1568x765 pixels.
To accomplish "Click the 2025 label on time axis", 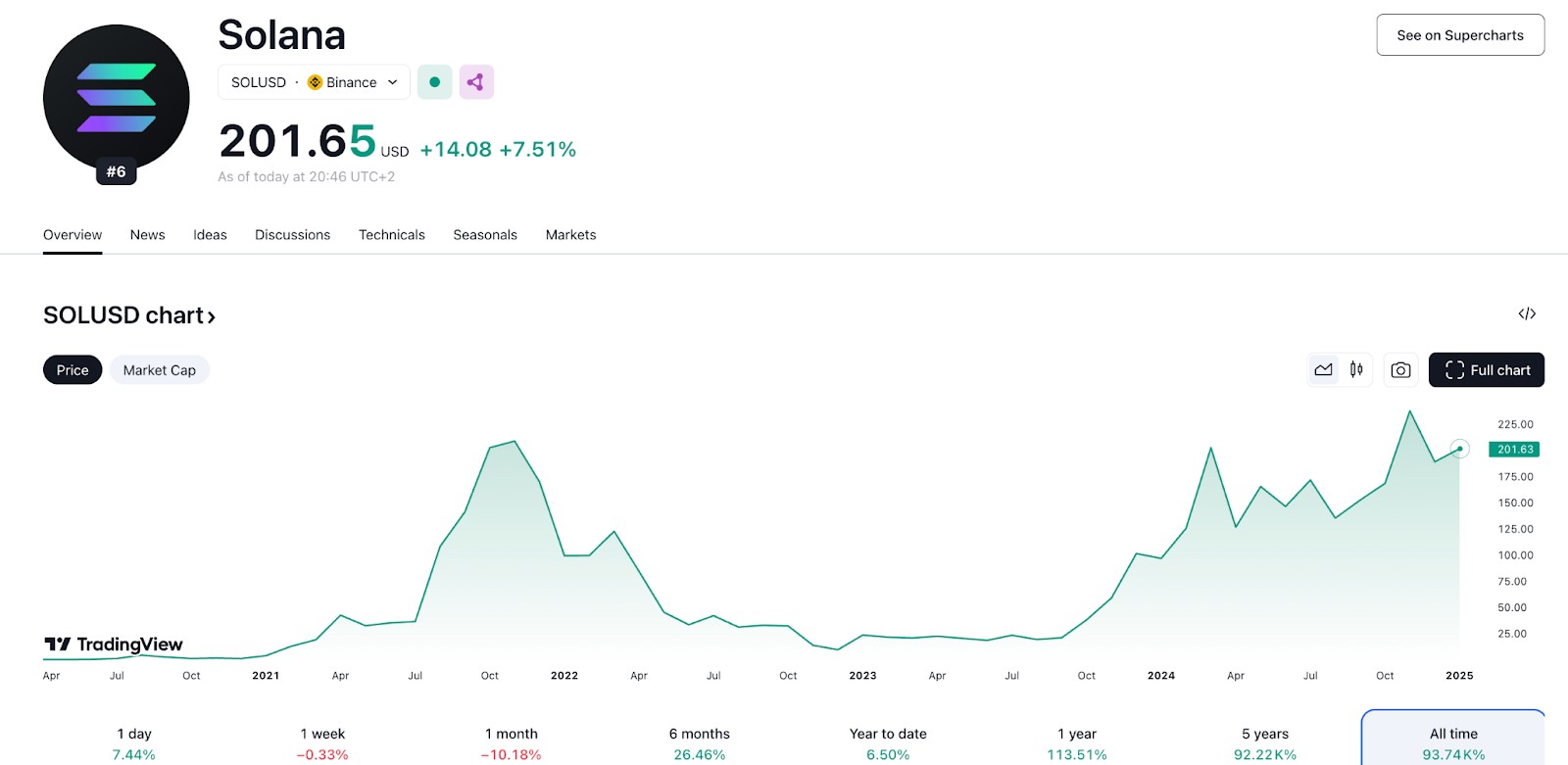I will [x=1459, y=676].
